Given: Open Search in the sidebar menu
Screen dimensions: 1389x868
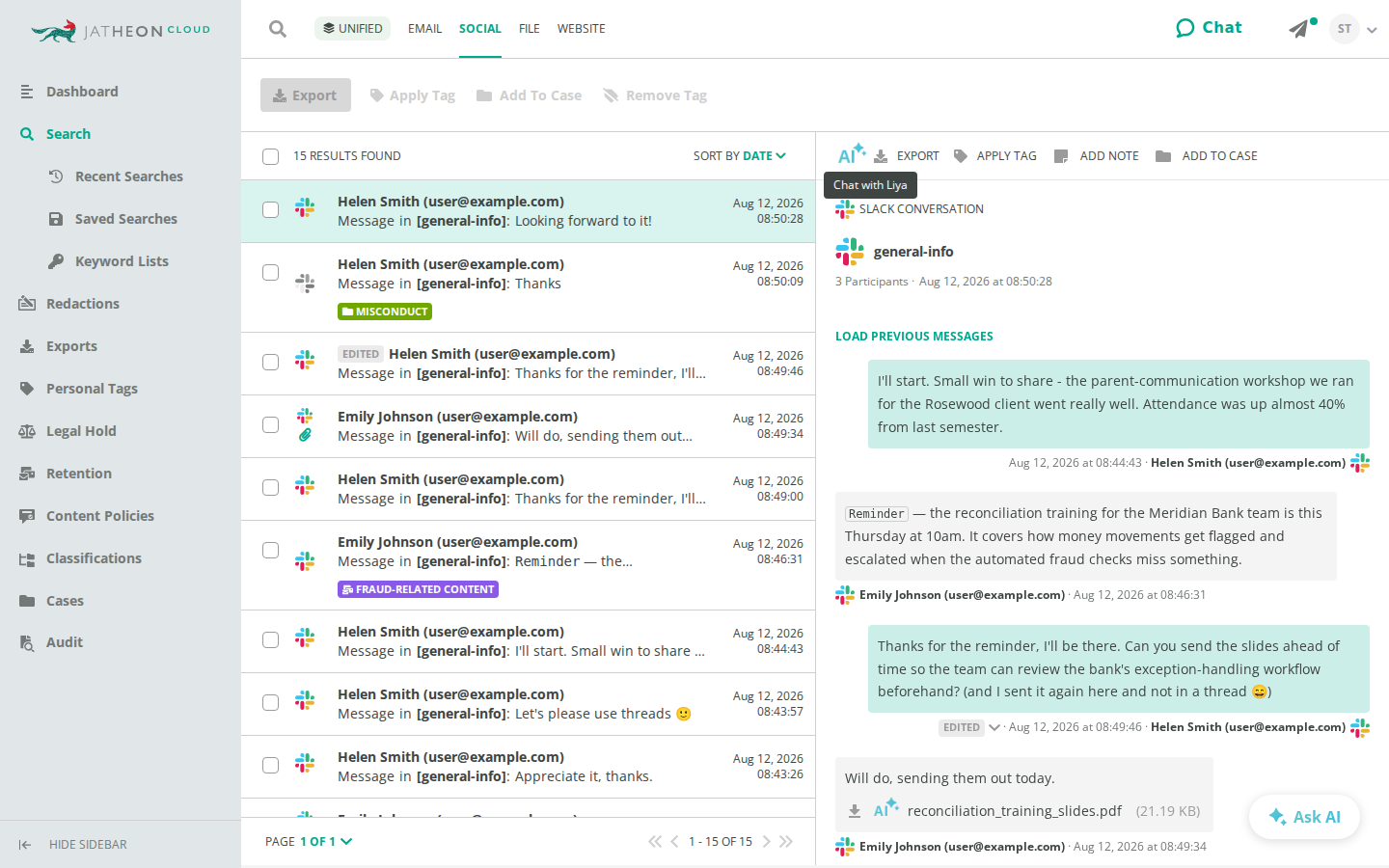Looking at the screenshot, I should point(68,134).
